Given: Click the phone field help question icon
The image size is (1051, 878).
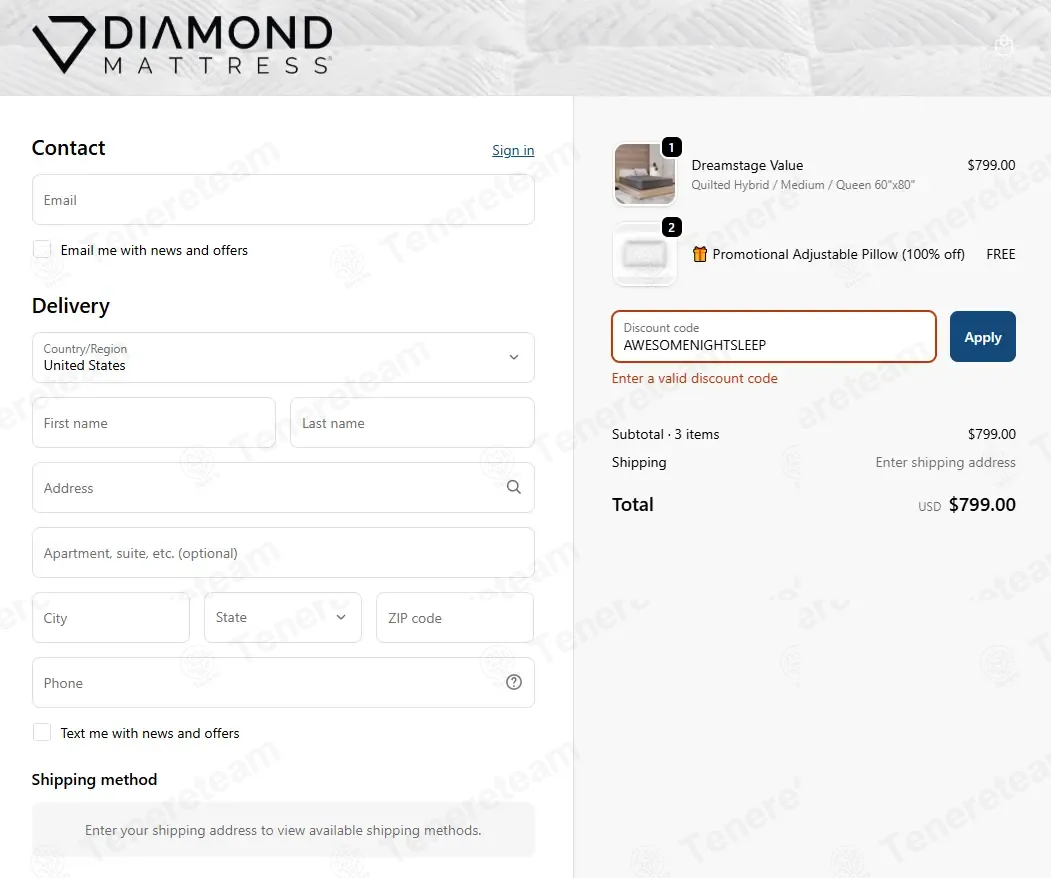Looking at the screenshot, I should [x=513, y=682].
